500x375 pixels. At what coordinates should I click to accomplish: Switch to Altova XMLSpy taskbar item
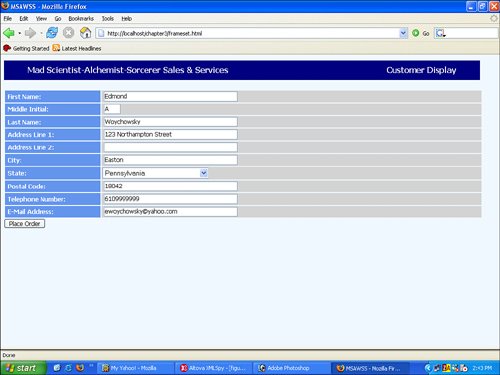[x=213, y=368]
